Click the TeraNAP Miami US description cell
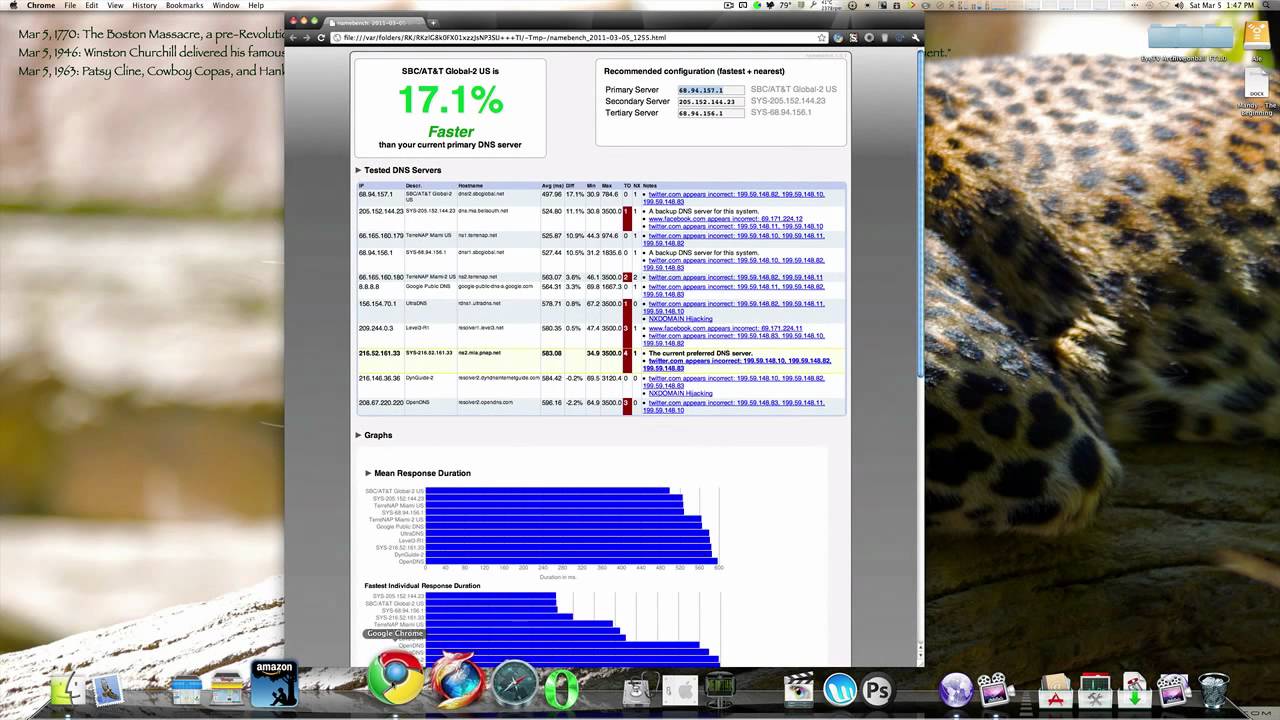This screenshot has width=1280, height=720. pos(428,236)
